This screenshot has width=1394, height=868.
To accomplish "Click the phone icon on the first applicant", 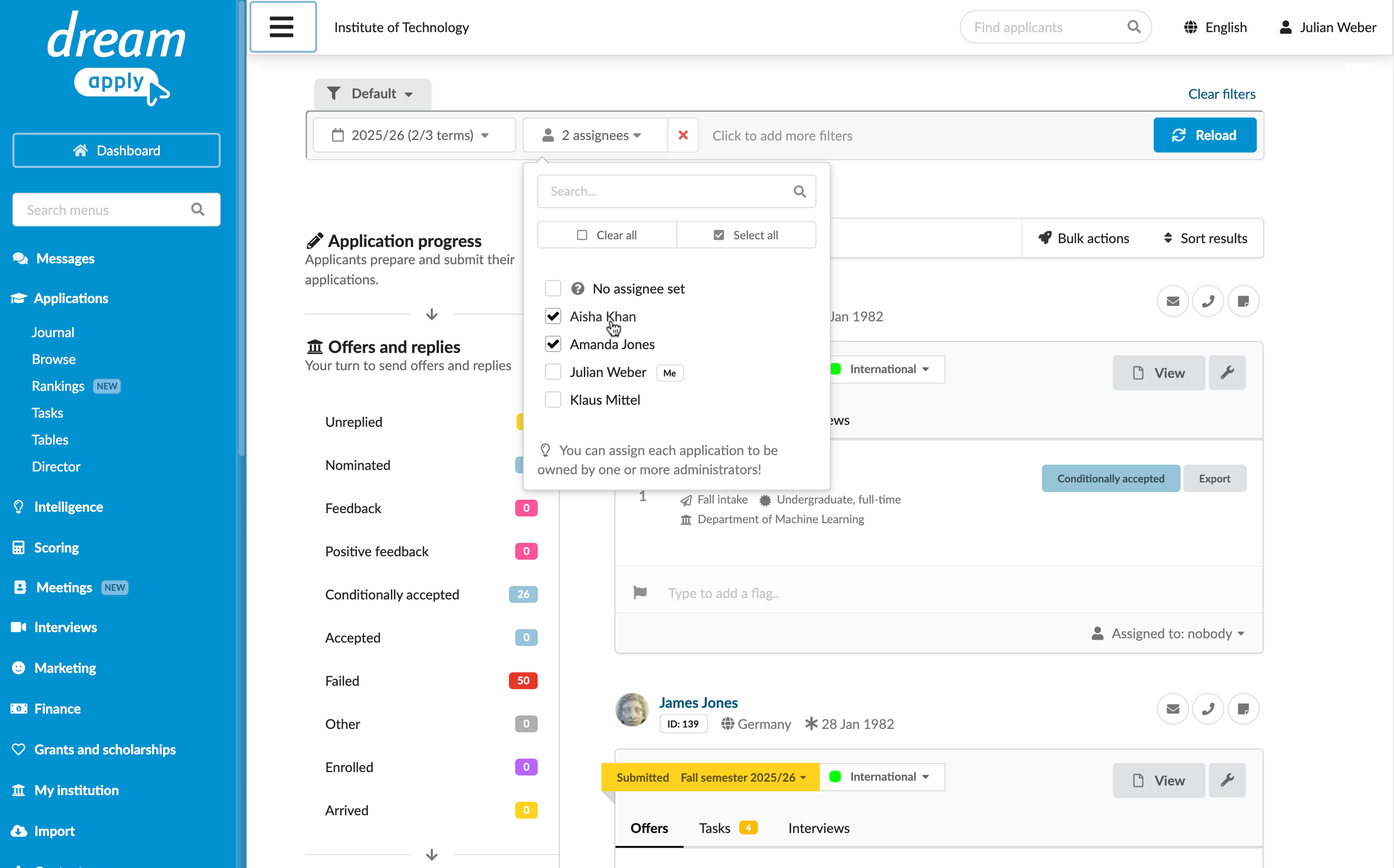I will (x=1208, y=301).
